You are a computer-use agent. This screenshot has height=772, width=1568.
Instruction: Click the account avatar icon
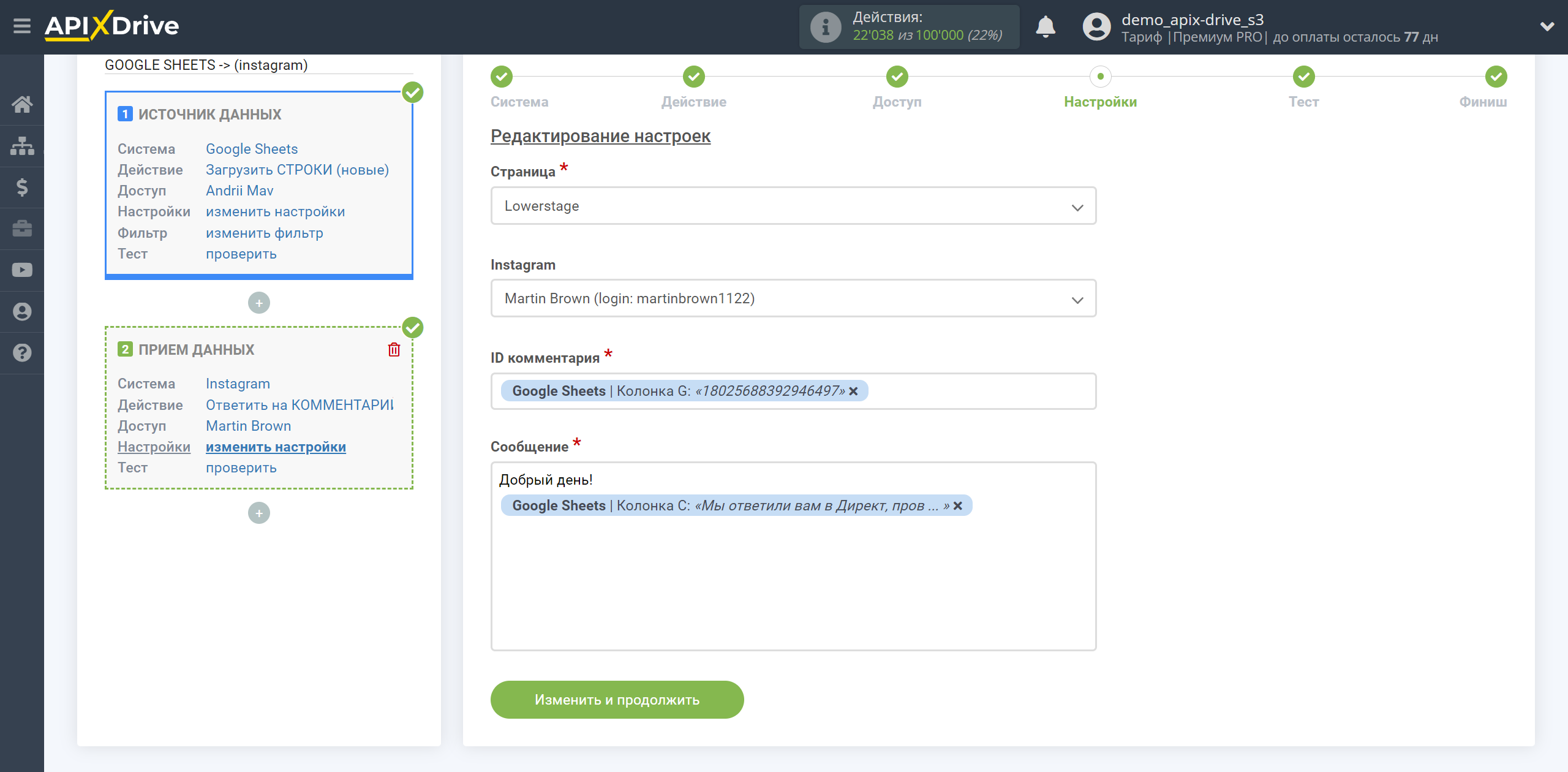click(x=1096, y=27)
